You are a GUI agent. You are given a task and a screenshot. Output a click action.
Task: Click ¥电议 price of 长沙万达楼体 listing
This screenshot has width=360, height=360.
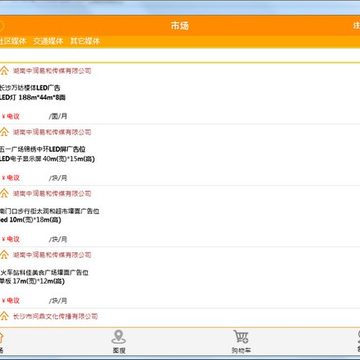pos(11,116)
